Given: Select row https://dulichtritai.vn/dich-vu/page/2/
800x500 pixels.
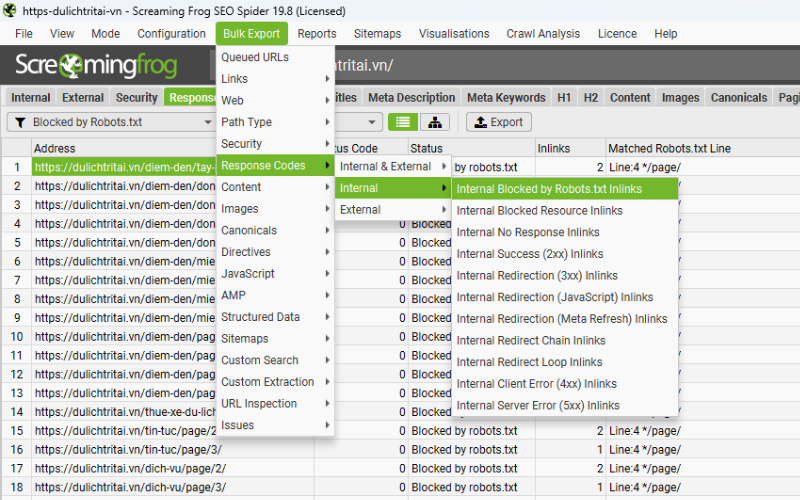Looking at the screenshot, I should pyautogui.click(x=130, y=468).
